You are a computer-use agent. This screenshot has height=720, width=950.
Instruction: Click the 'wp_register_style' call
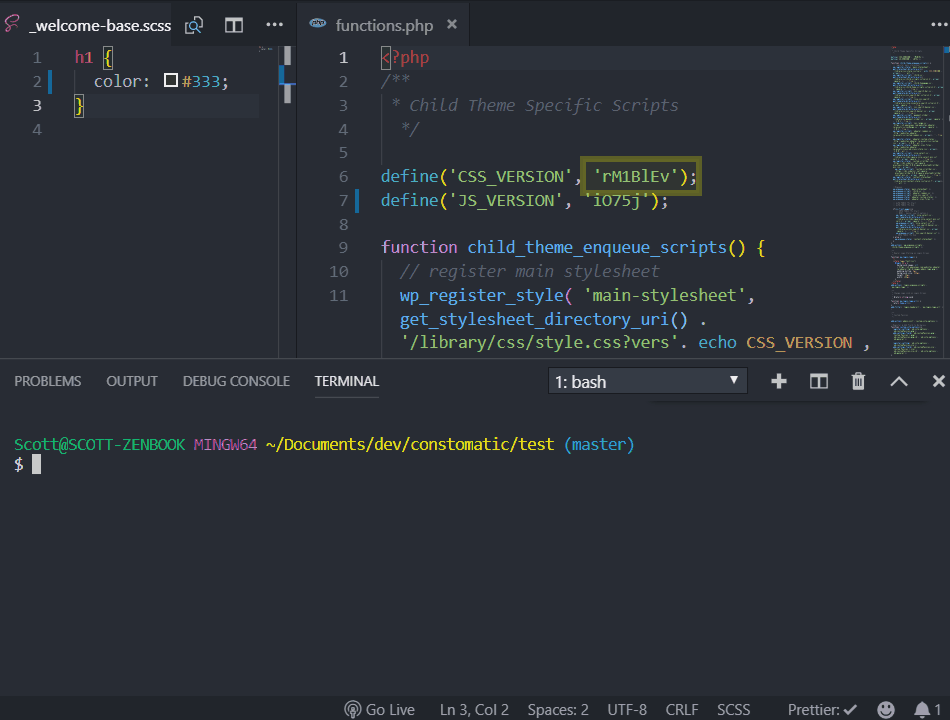tap(481, 296)
